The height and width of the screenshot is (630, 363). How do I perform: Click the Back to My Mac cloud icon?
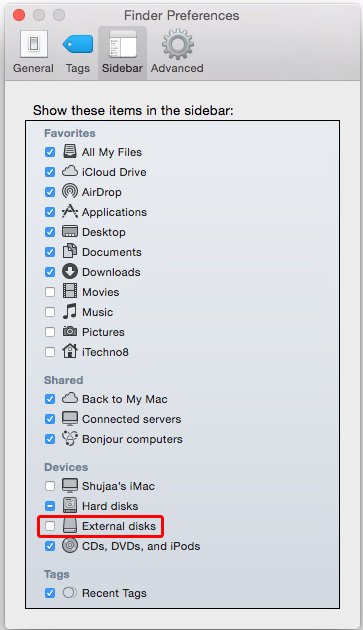(x=70, y=399)
